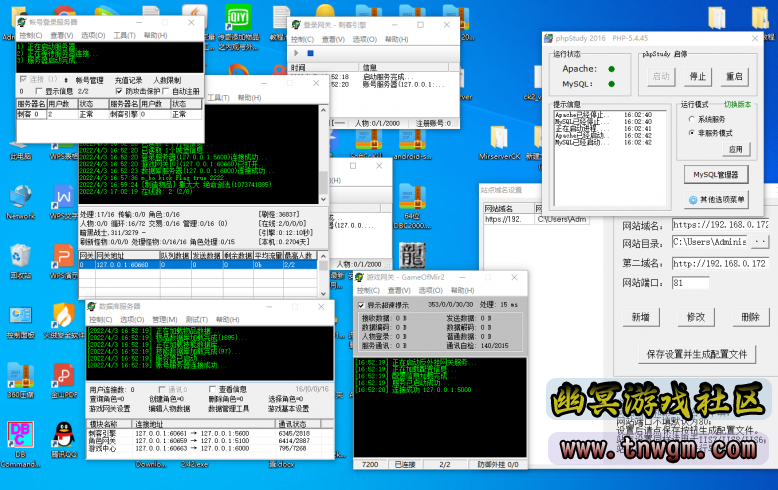Toggle 查看信息 checkbox in 数据库服务器
The width and height of the screenshot is (778, 490).
click(x=212, y=389)
